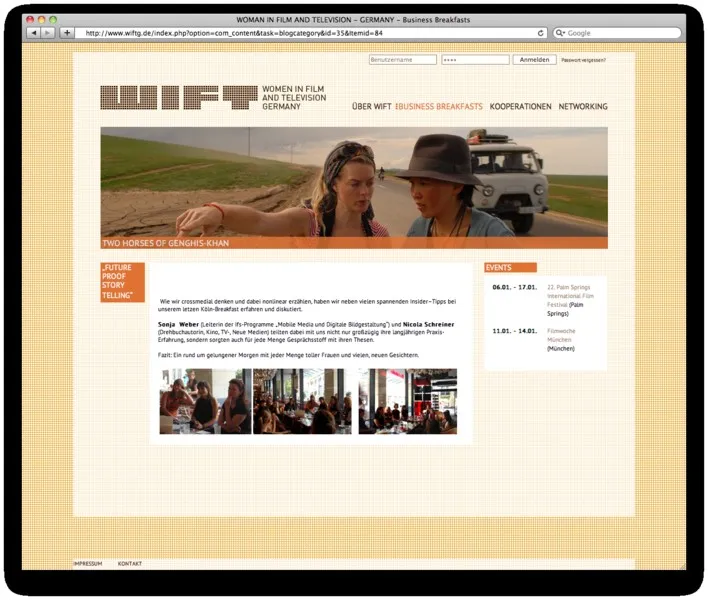Open the Future Proof Story Telling heading

pyautogui.click(x=122, y=282)
